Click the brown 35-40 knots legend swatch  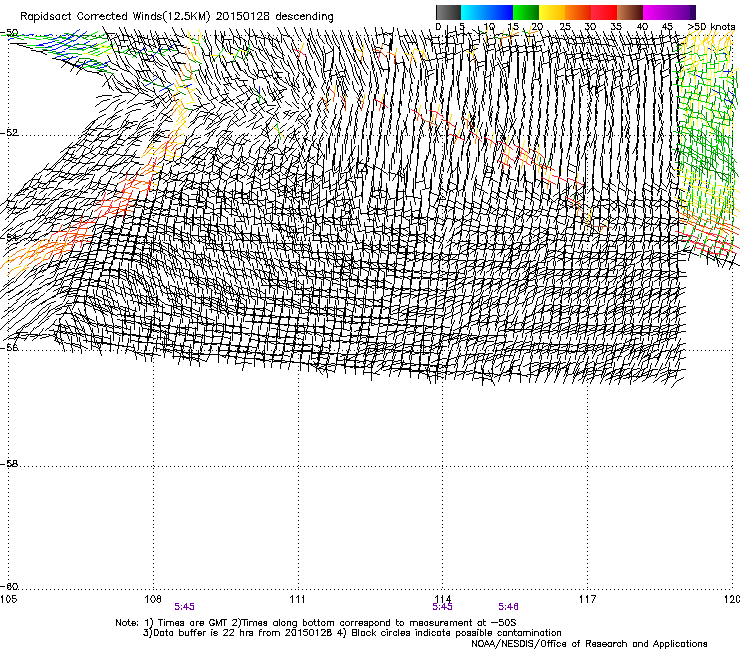[630, 12]
